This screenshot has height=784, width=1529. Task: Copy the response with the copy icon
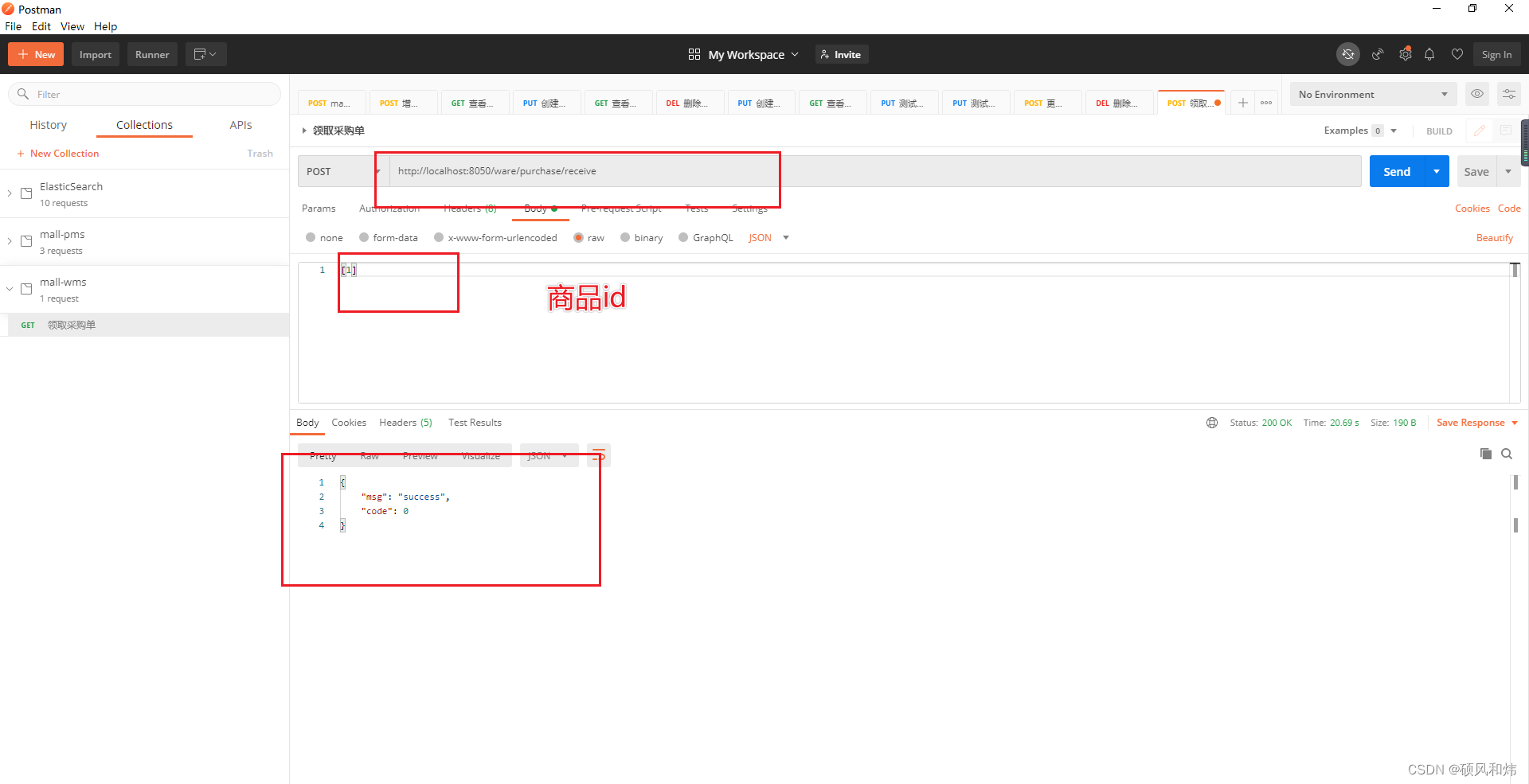[1485, 454]
